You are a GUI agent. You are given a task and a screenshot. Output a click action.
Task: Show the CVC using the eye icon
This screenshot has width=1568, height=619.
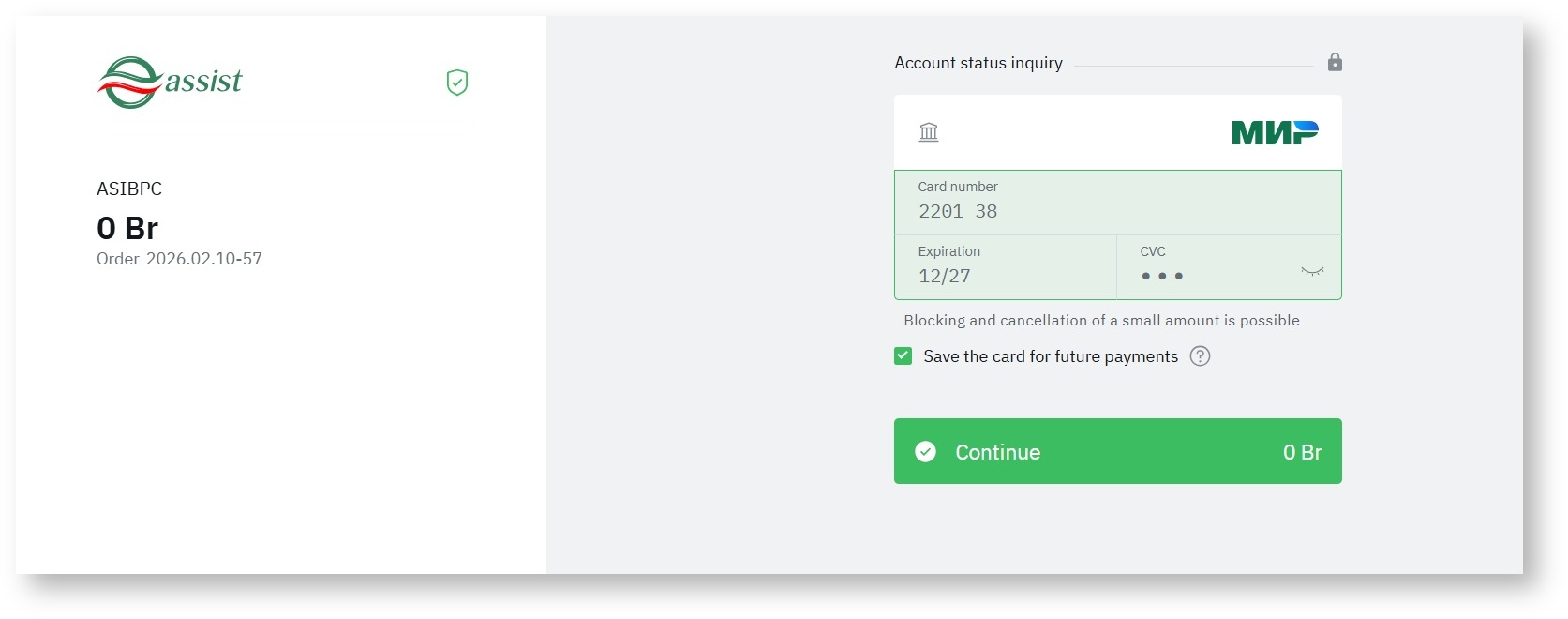click(x=1312, y=272)
